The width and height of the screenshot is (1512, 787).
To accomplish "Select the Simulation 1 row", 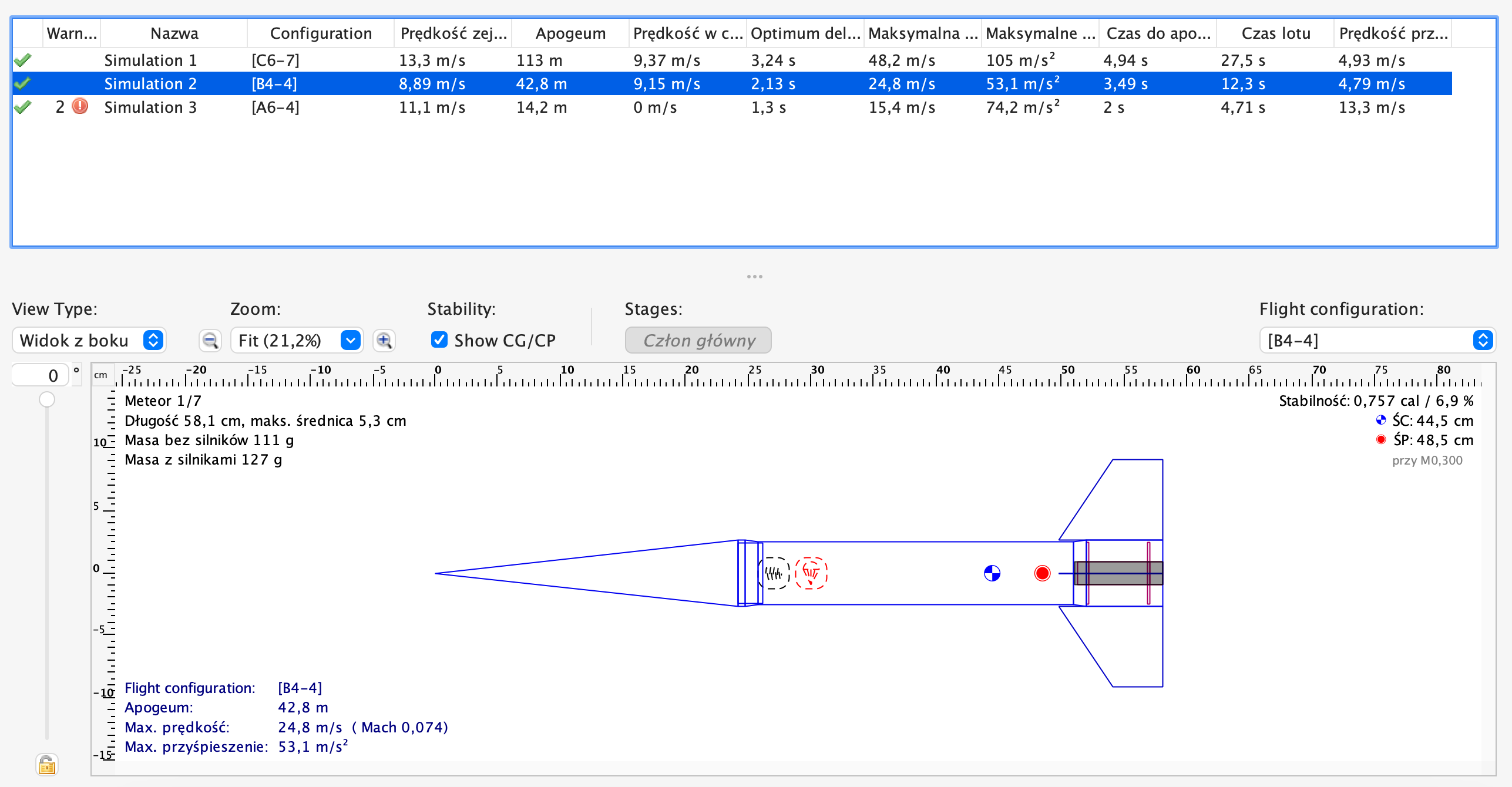I will point(150,60).
